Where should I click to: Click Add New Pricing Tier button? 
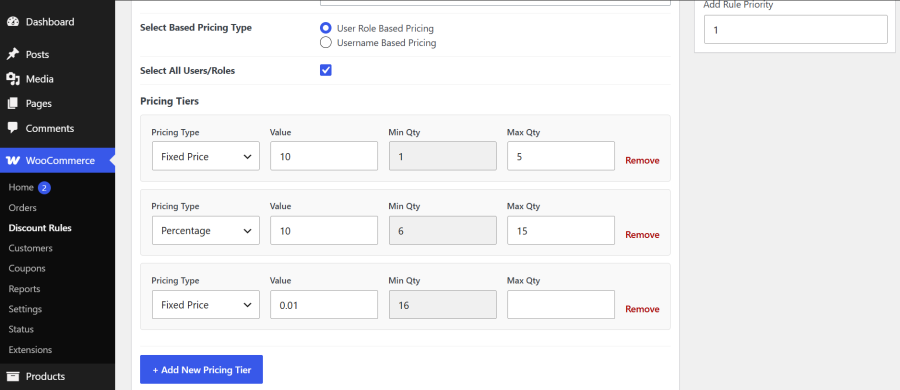(201, 369)
